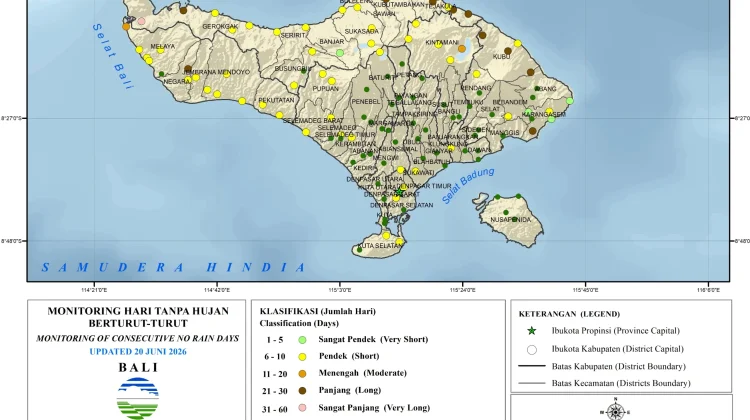The height and width of the screenshot is (420, 750).
Task: Click the light green station dot below BANJAR
Action: [x=340, y=53]
